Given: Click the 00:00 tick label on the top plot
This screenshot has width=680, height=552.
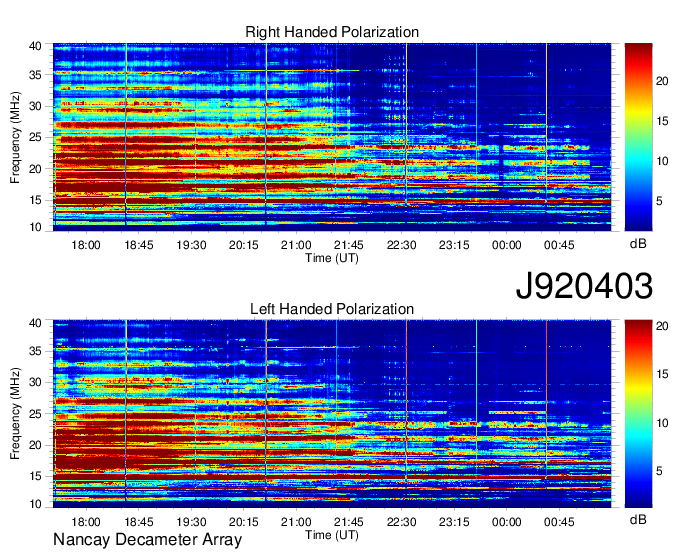Looking at the screenshot, I should pos(507,245).
